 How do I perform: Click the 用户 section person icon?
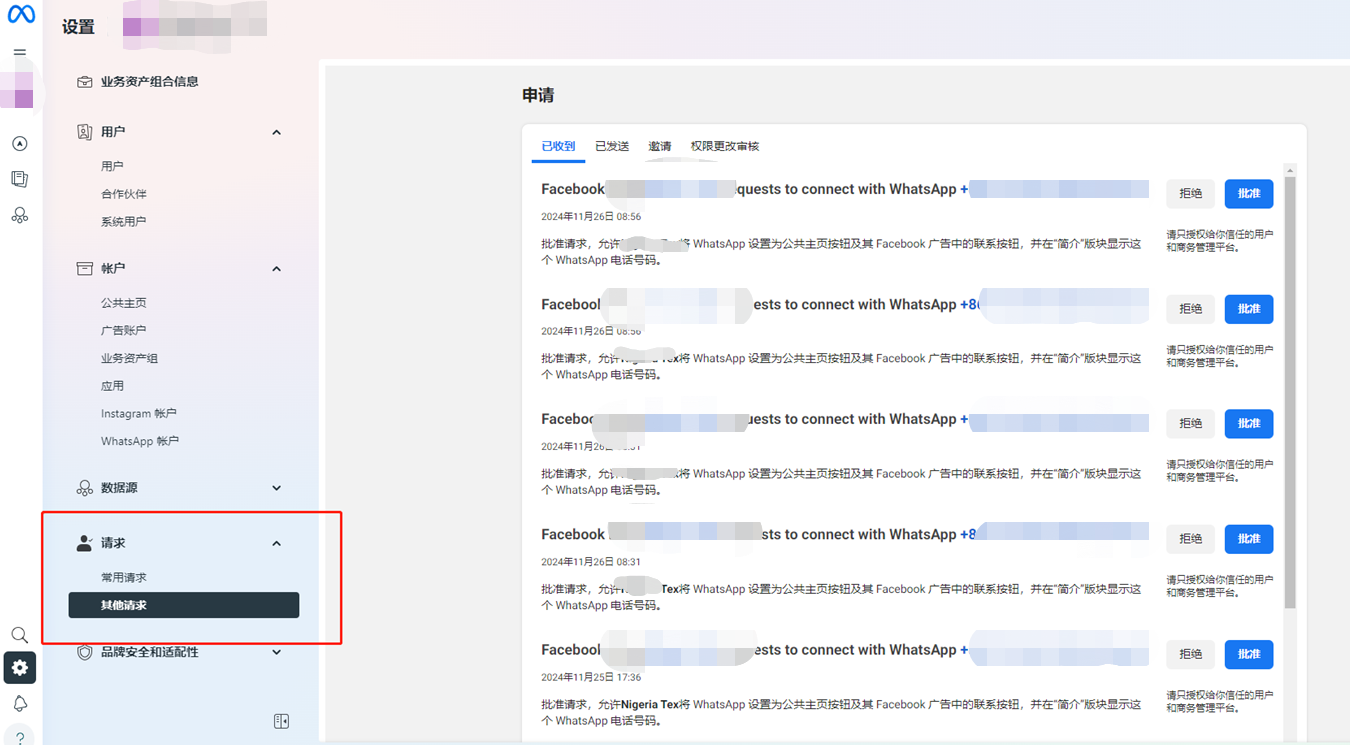click(85, 132)
